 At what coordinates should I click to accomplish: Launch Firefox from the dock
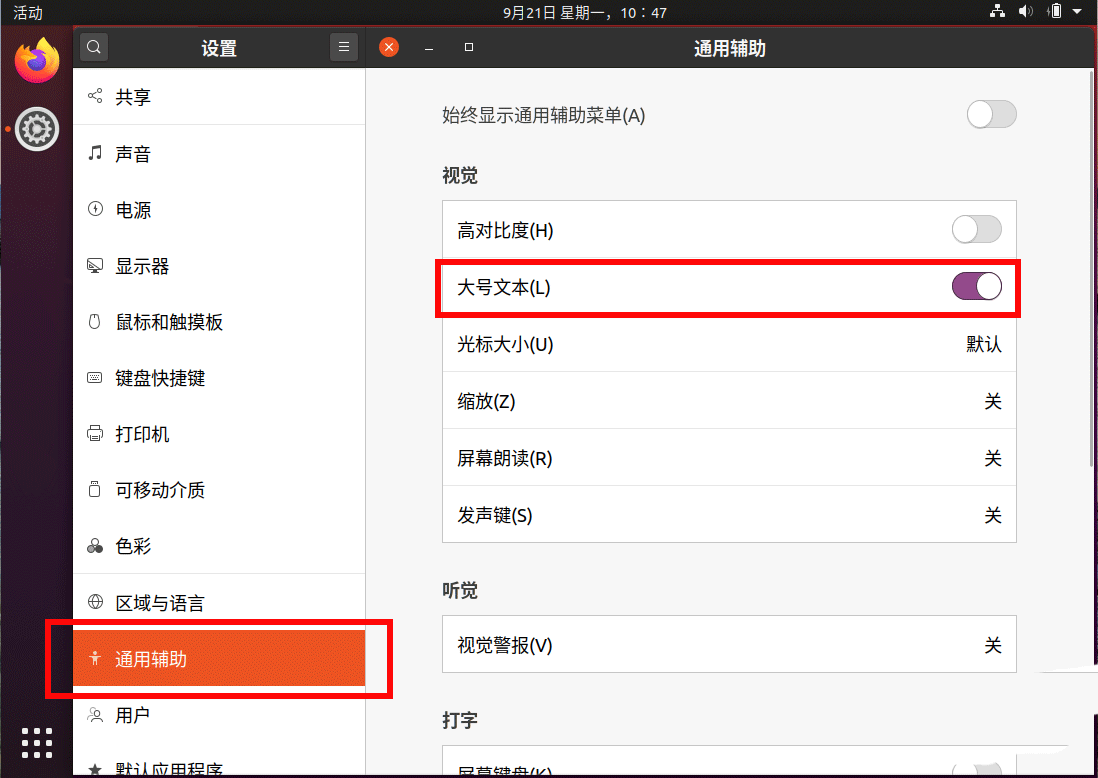click(37, 61)
